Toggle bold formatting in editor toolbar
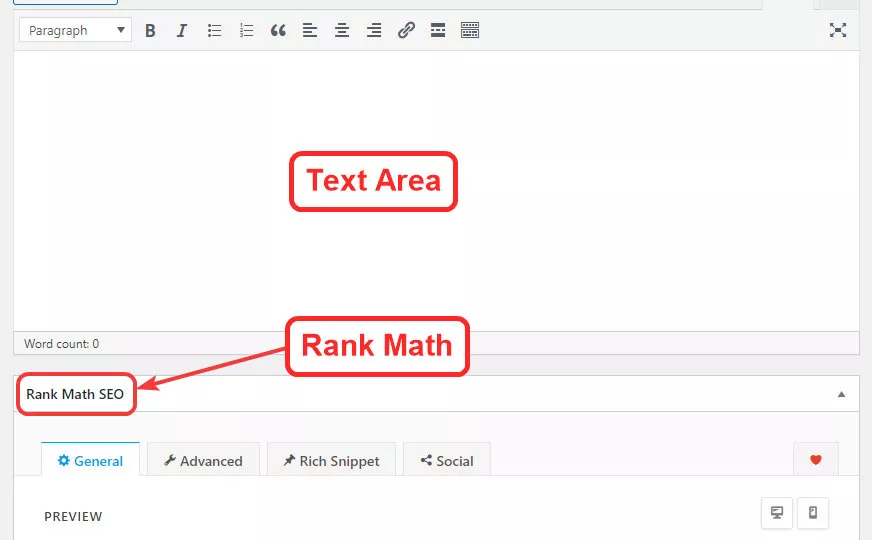Screen dimensions: 872x540 (150, 30)
